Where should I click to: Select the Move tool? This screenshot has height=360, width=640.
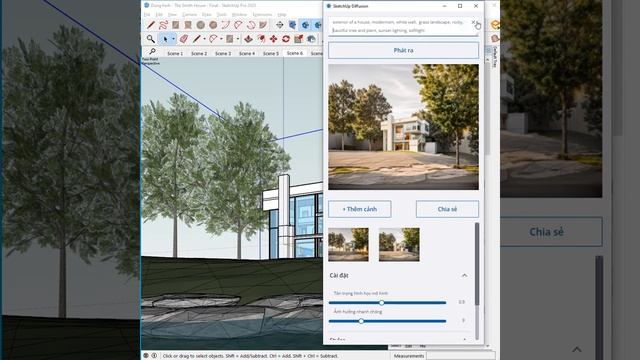coord(273,39)
